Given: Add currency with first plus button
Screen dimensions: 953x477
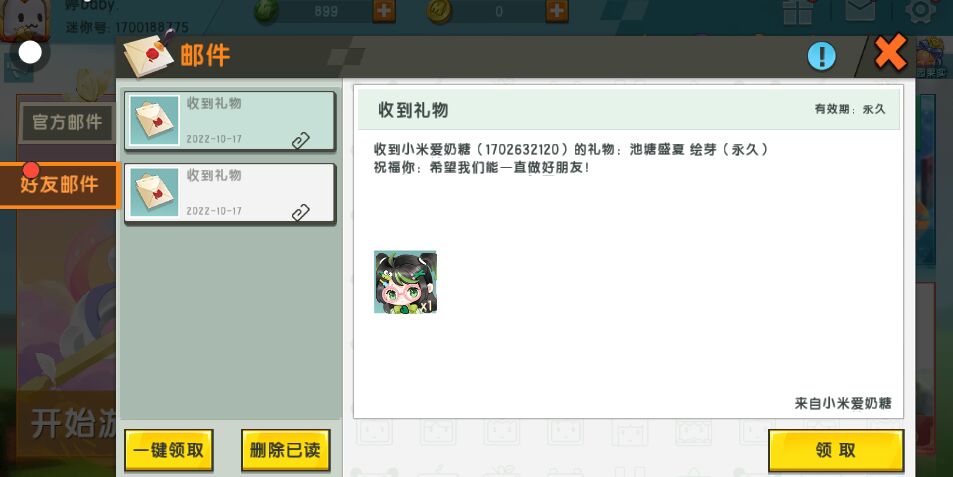Looking at the screenshot, I should [x=384, y=11].
